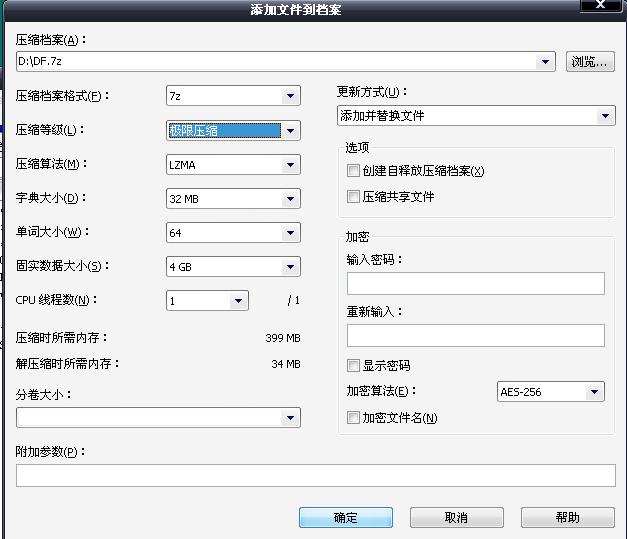Image resolution: width=627 pixels, height=539 pixels.
Task: Open the 字典大小 32 MB dropdown
Action: (290, 199)
